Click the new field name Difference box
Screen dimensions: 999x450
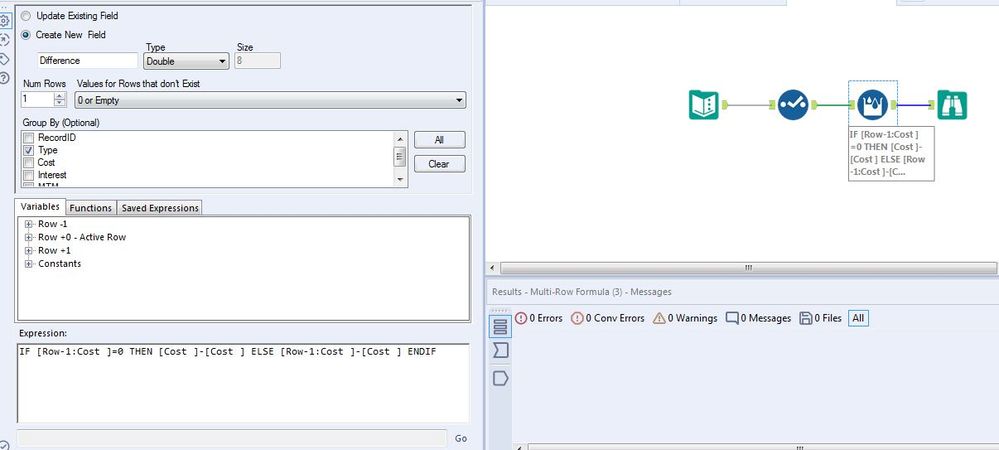87,61
